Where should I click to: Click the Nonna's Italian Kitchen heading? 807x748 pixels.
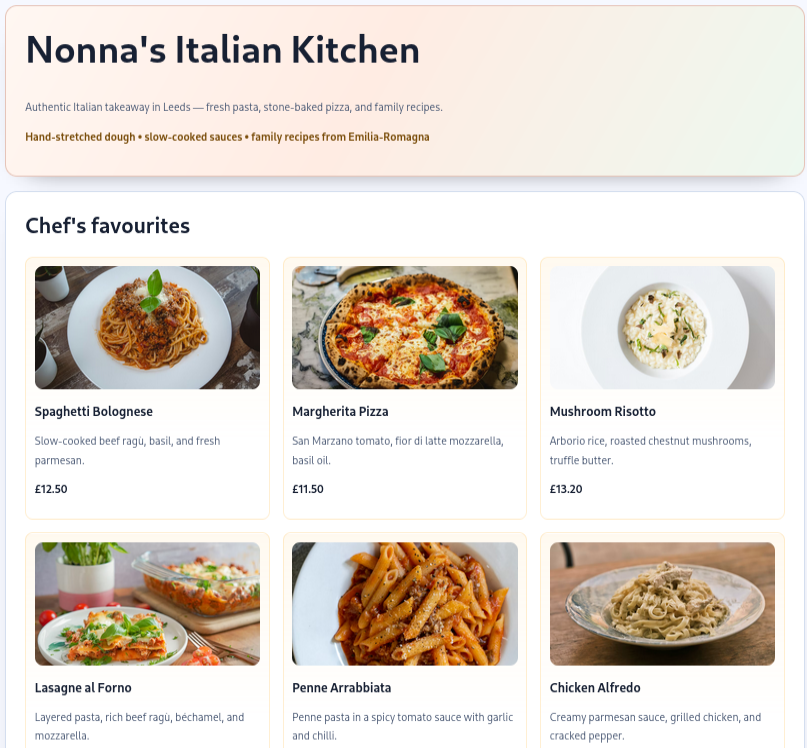(x=223, y=49)
